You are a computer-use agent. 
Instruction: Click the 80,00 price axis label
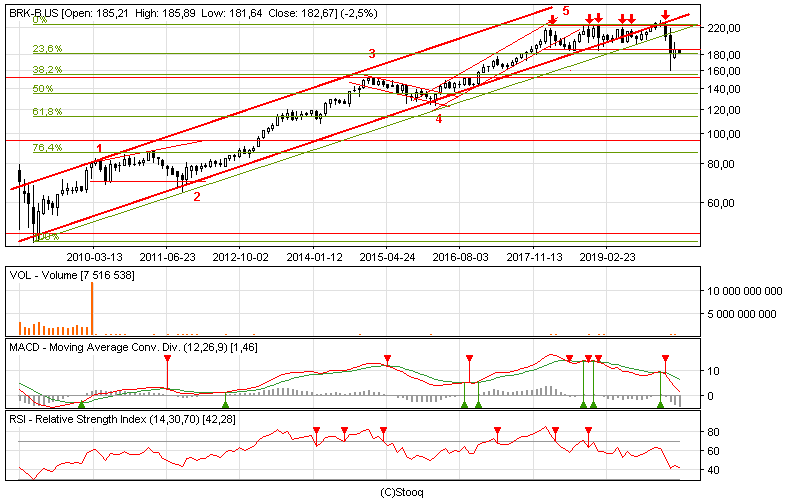720,164
